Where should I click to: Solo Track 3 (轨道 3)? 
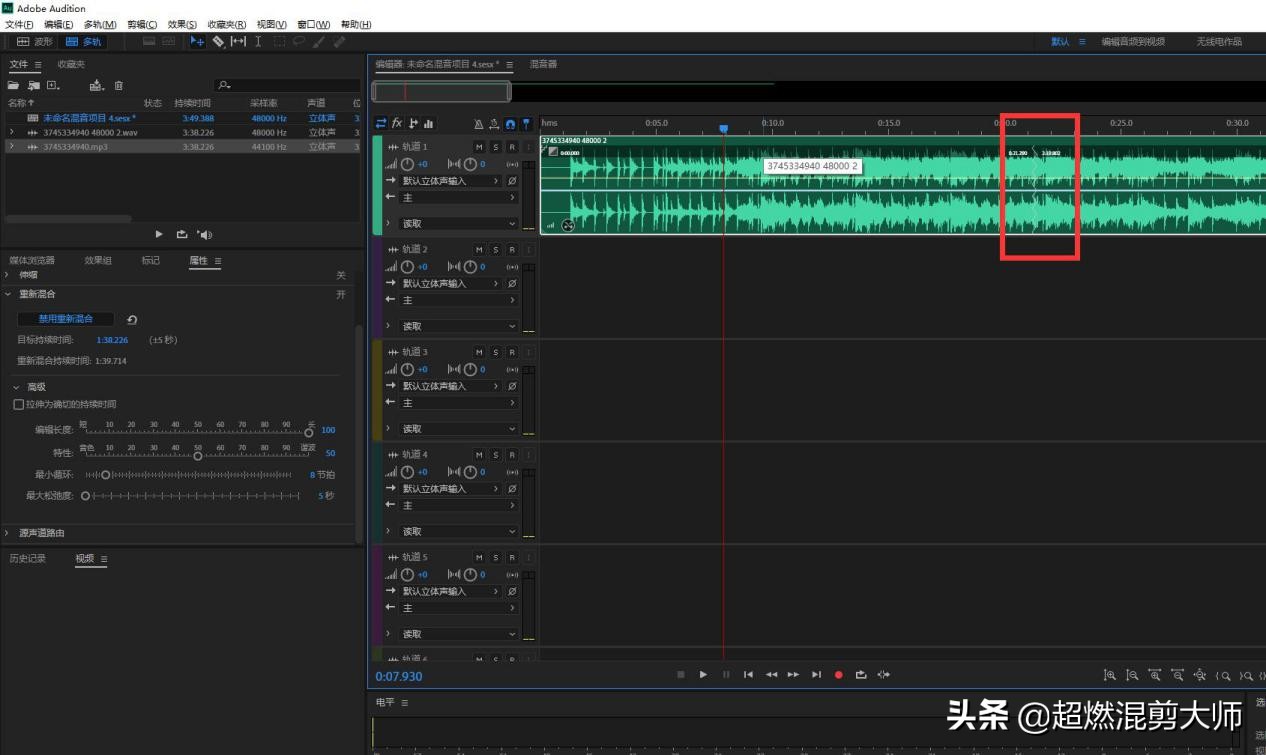(495, 352)
